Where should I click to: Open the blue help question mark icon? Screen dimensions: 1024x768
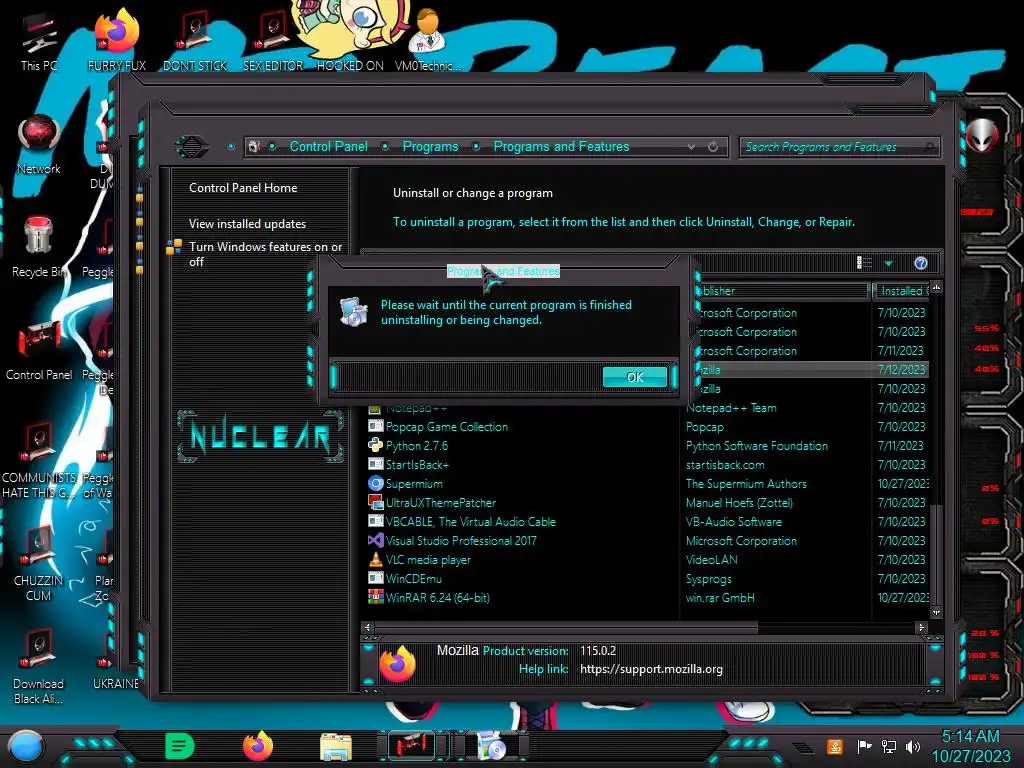tap(921, 263)
